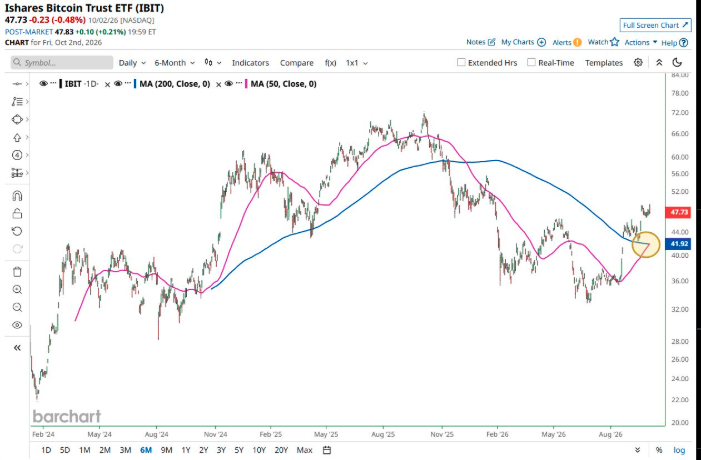Open the Templates menu
This screenshot has height=460, width=701.
pos(604,63)
